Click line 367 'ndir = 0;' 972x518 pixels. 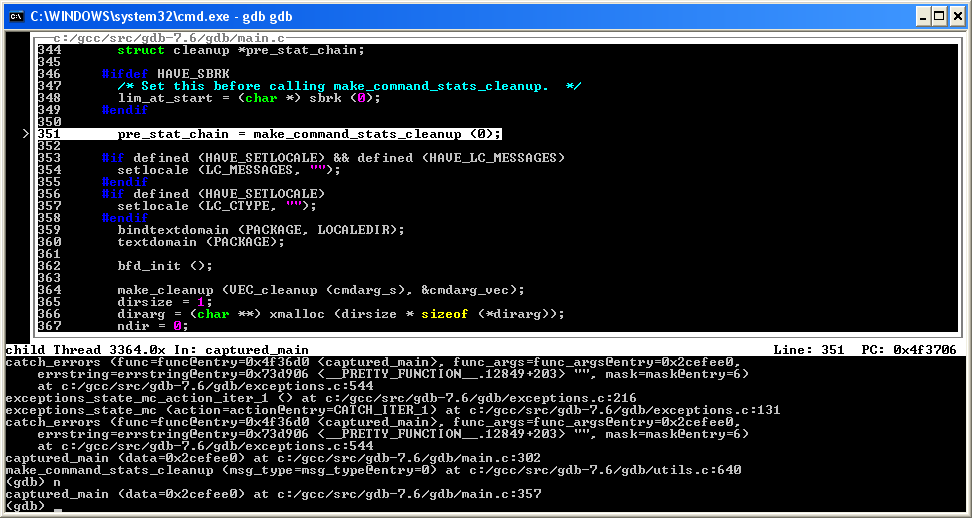point(152,326)
